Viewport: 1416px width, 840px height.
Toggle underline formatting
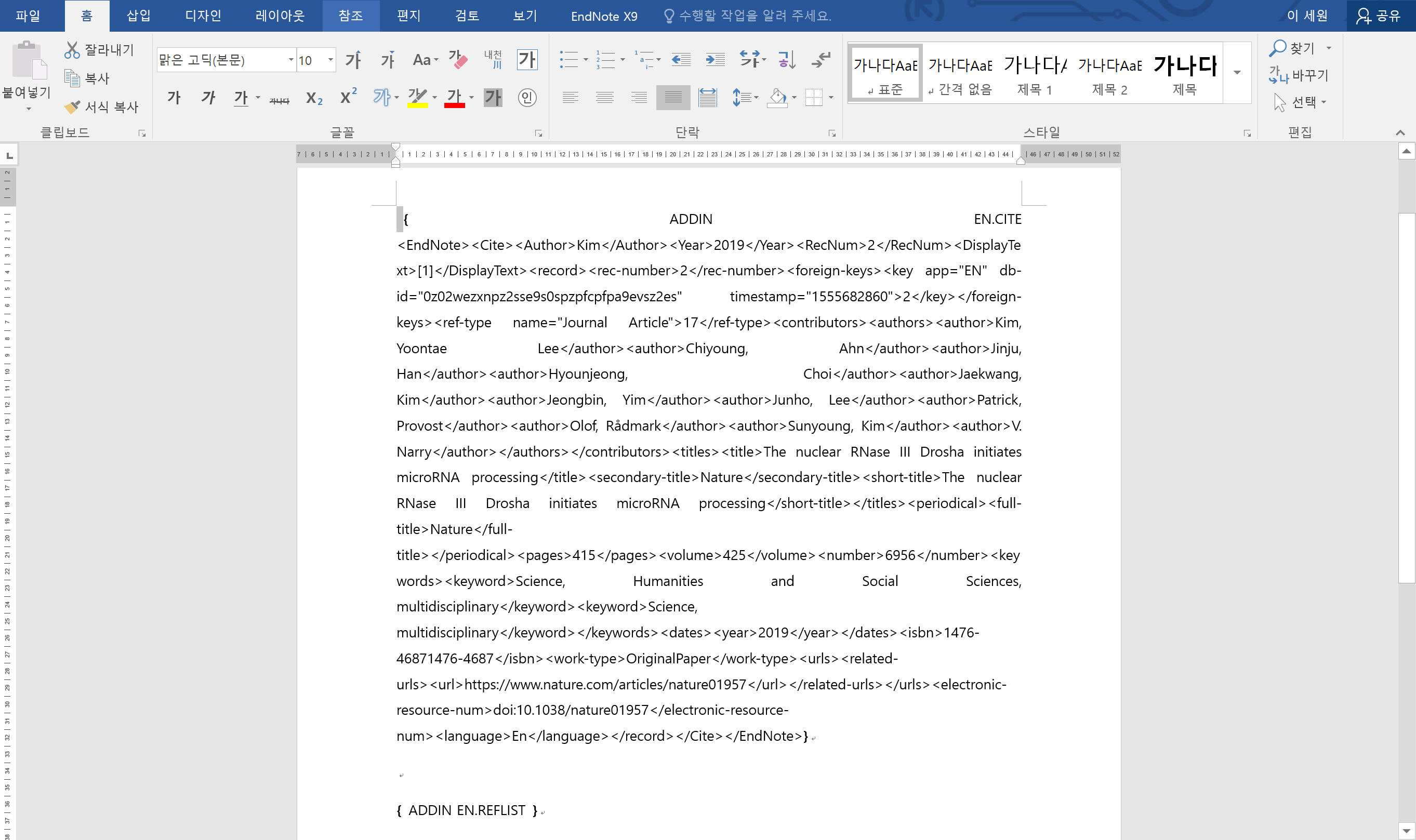pos(241,97)
